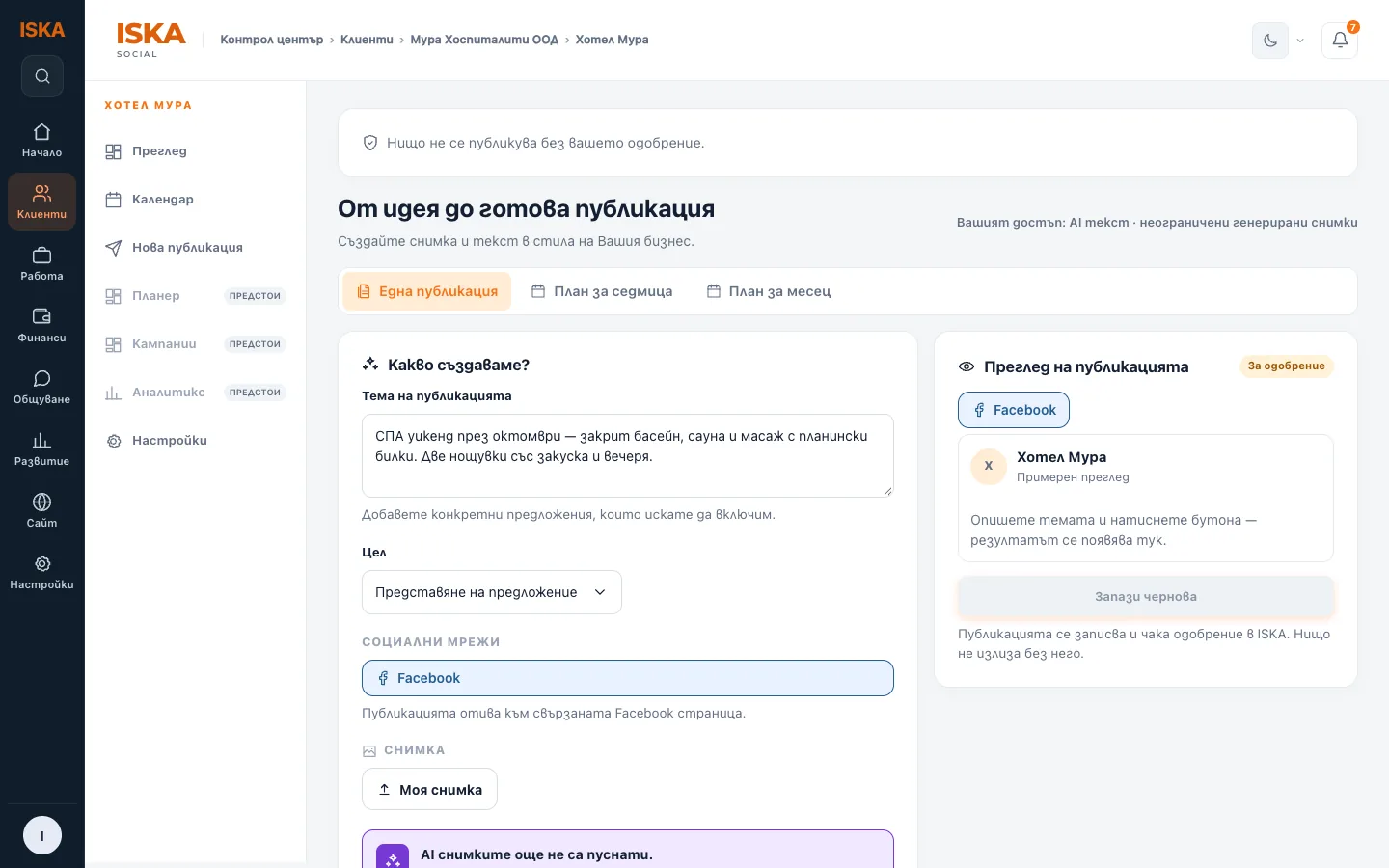1389x868 pixels.
Task: Switch to the План за седмица tab
Action: [x=602, y=291]
